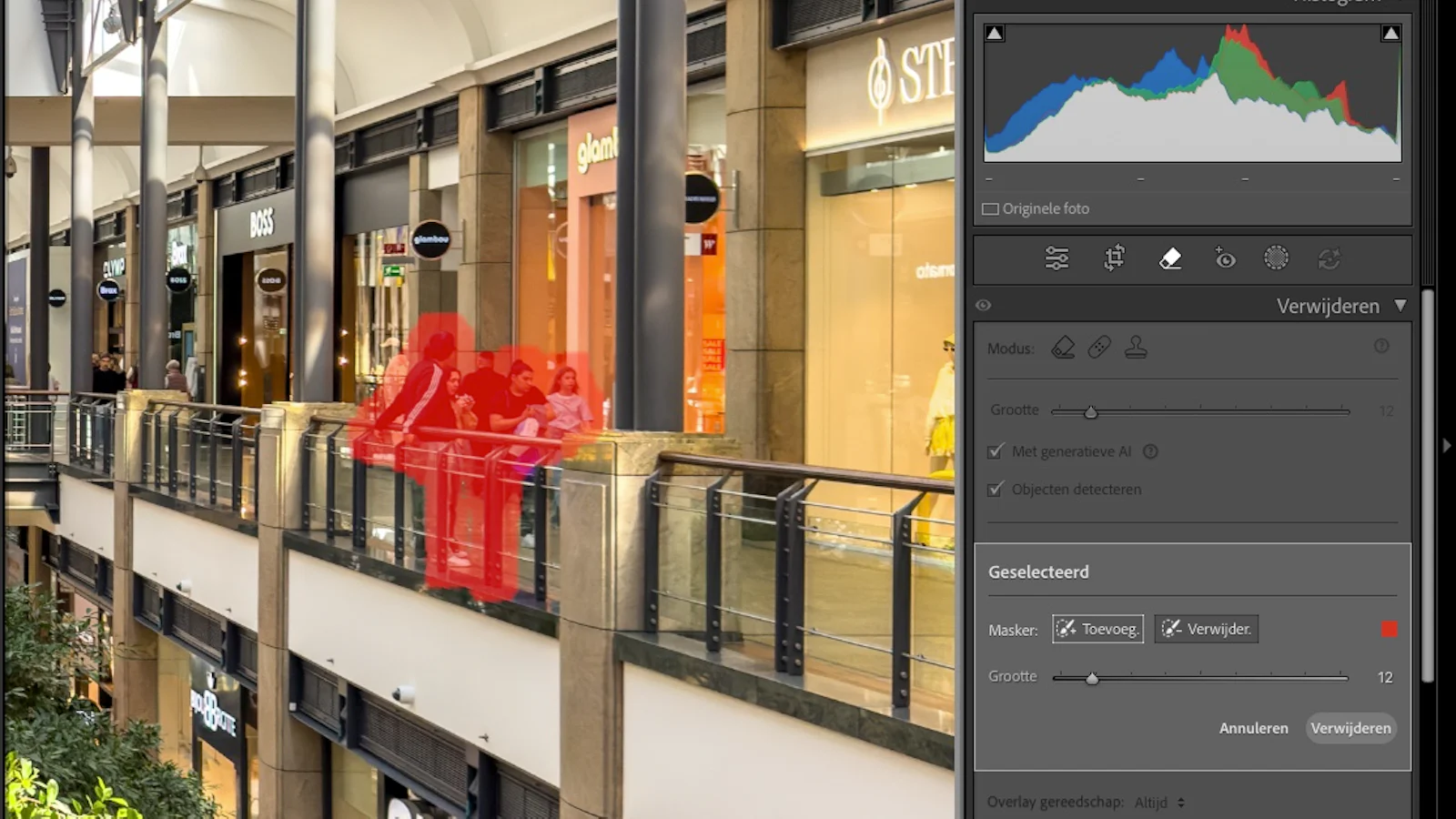The height and width of the screenshot is (819, 1456).
Task: Click the Toevoeg. mask button
Action: 1097,629
